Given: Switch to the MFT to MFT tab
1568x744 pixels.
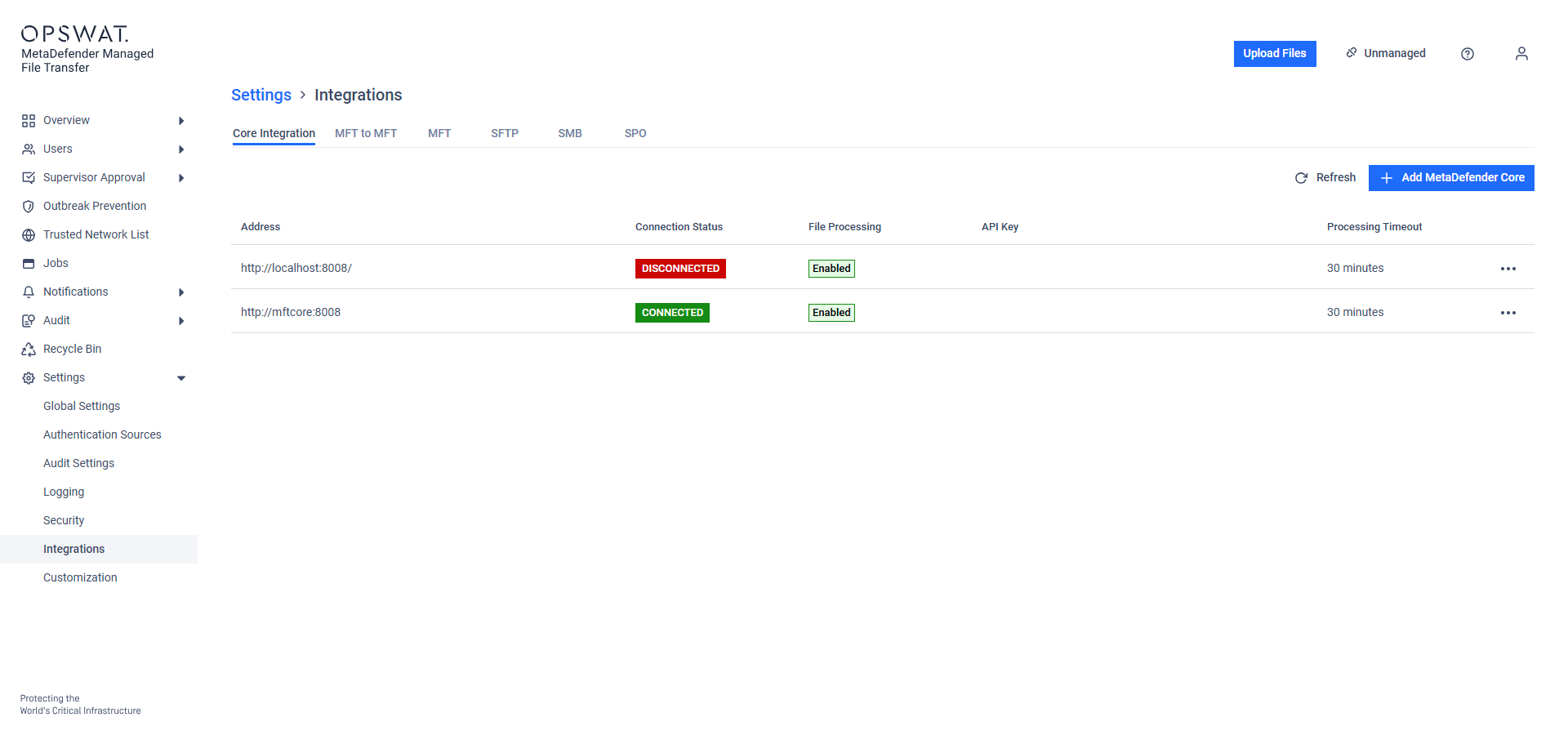Looking at the screenshot, I should [x=366, y=133].
